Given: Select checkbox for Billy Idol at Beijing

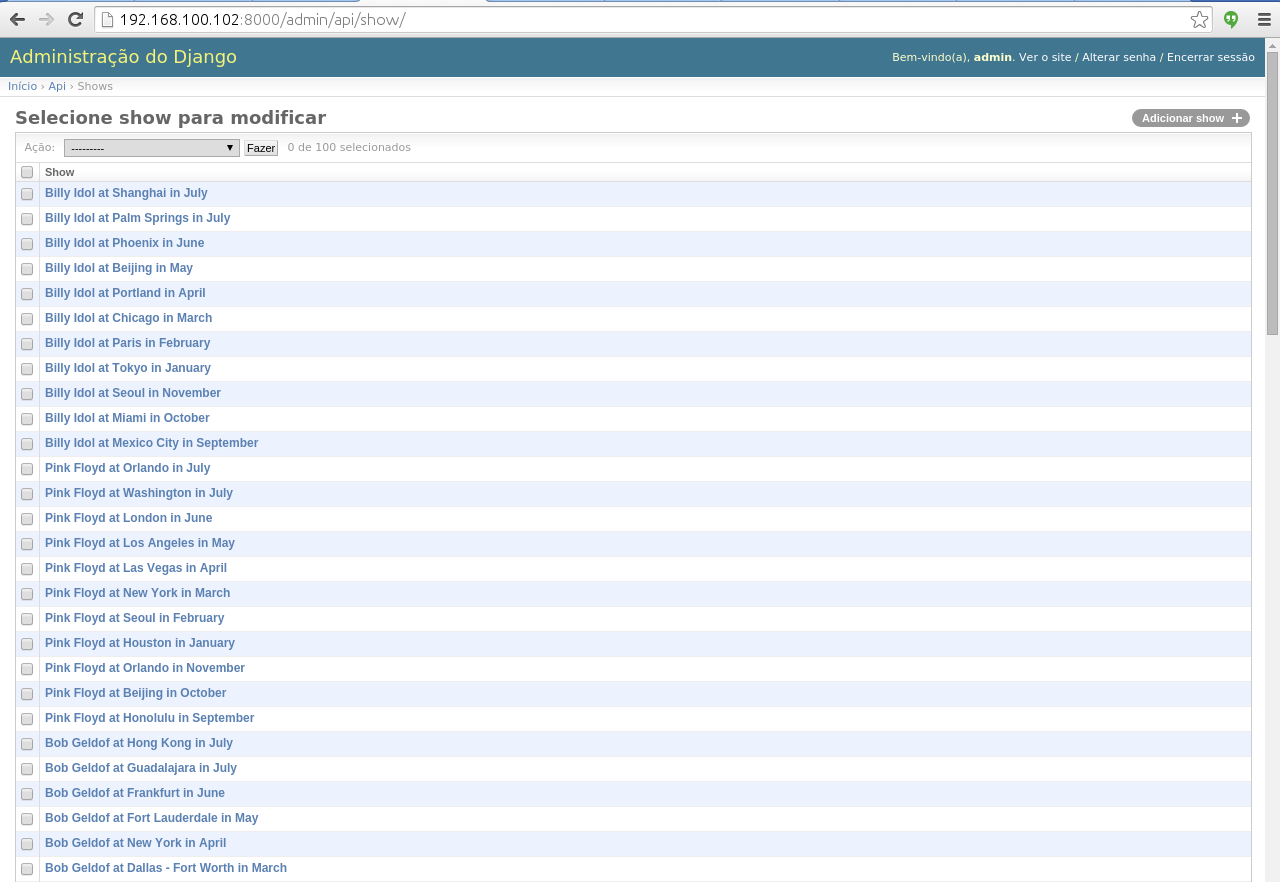Looking at the screenshot, I should pos(27,269).
